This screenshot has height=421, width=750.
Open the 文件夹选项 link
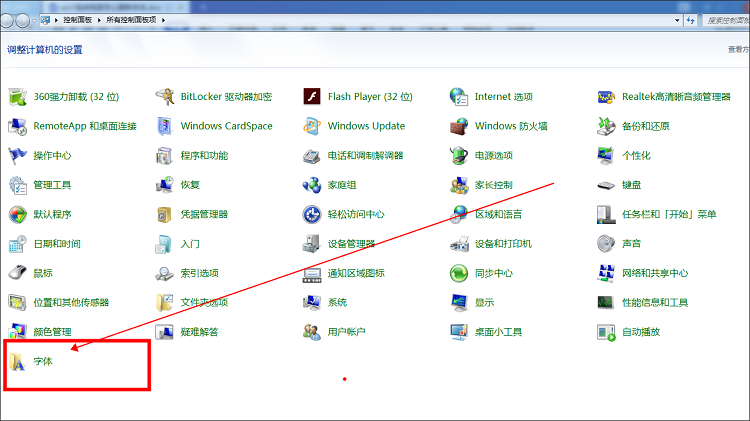click(204, 302)
